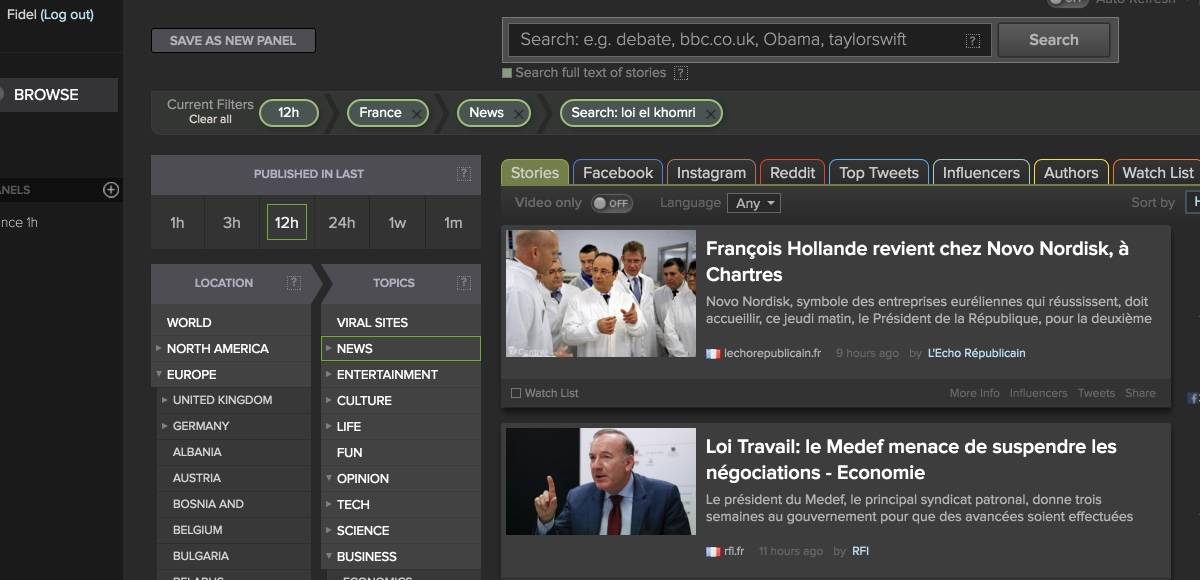The width and height of the screenshot is (1200, 580).
Task: Log out of the Fidel account
Action: pos(67,14)
